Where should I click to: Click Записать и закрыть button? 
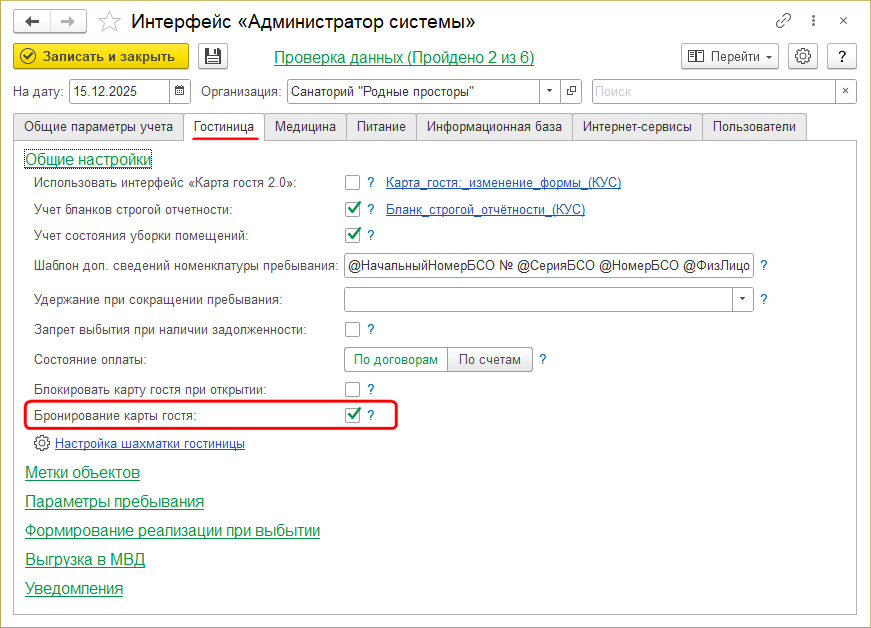point(101,57)
